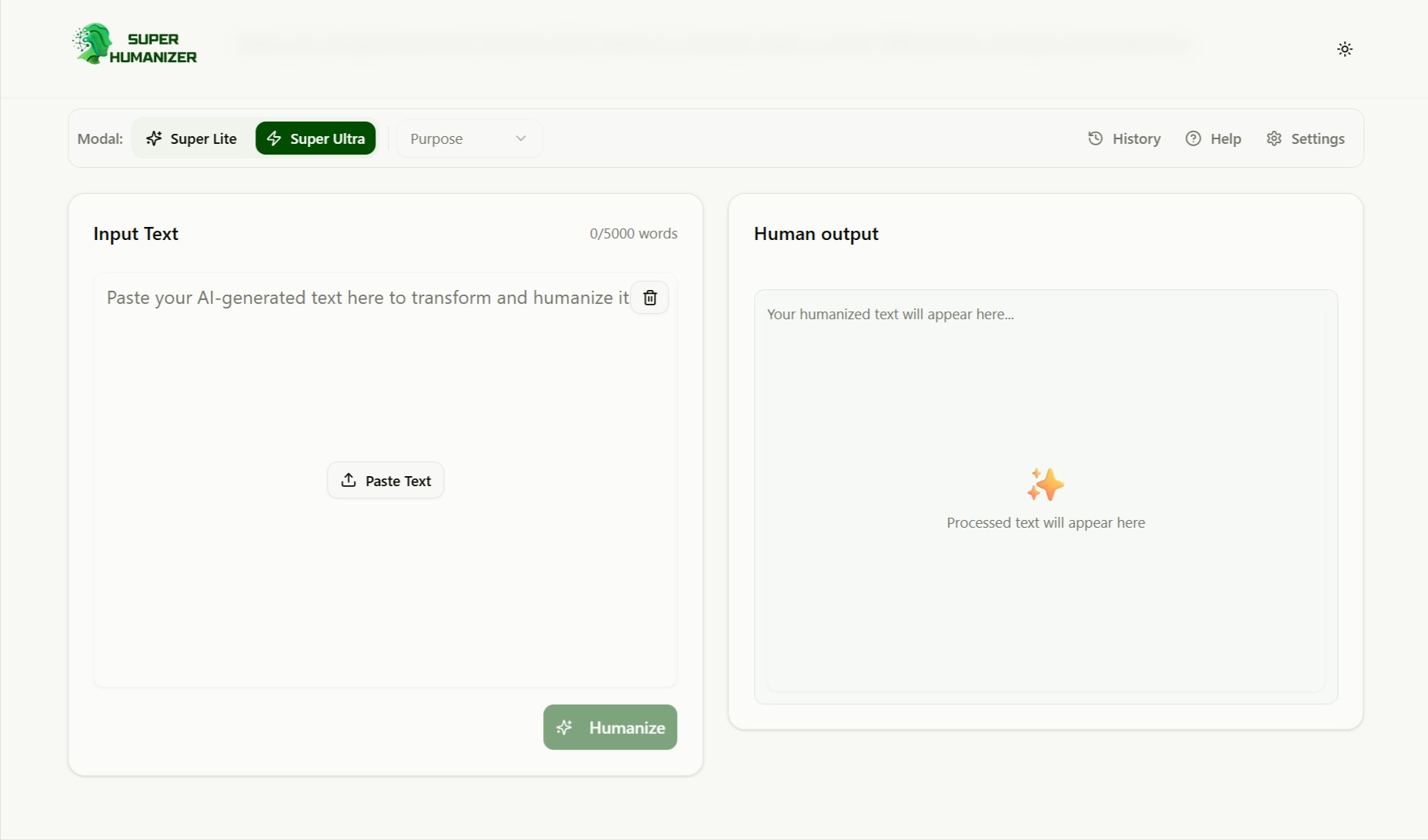Click the chevron arrow in Purpose selector
This screenshot has width=1428, height=840.
521,138
